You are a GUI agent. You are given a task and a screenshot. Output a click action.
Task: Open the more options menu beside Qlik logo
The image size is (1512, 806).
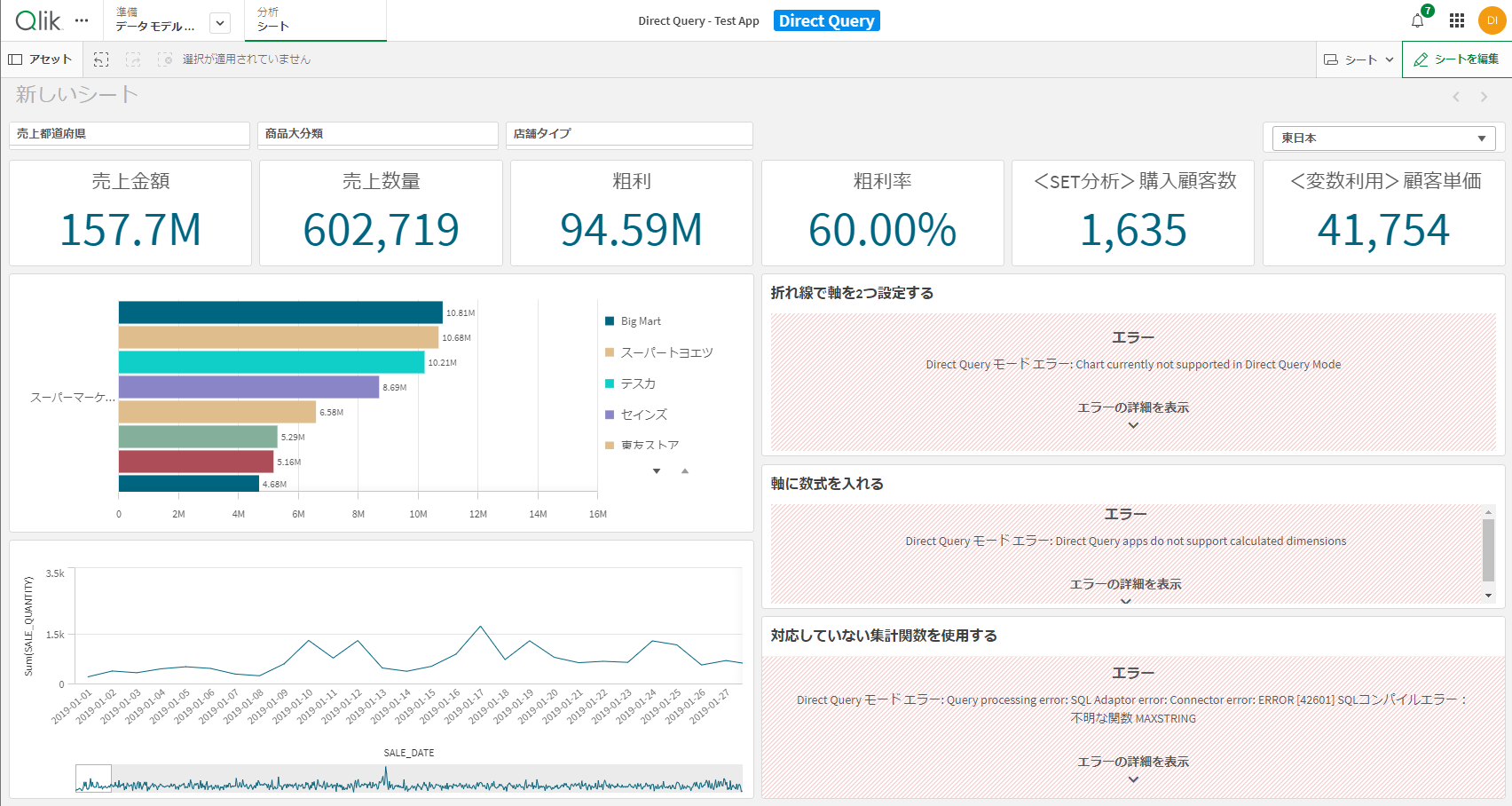pos(83,20)
